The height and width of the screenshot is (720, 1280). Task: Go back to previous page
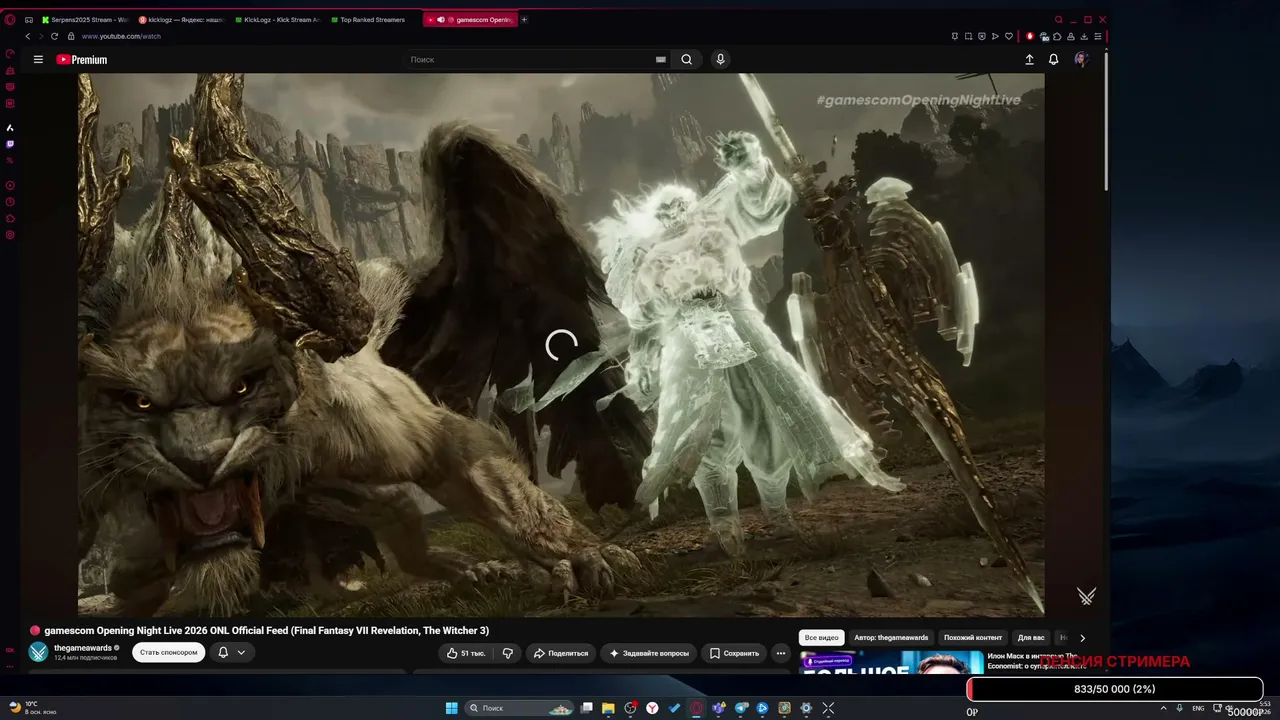(28, 36)
